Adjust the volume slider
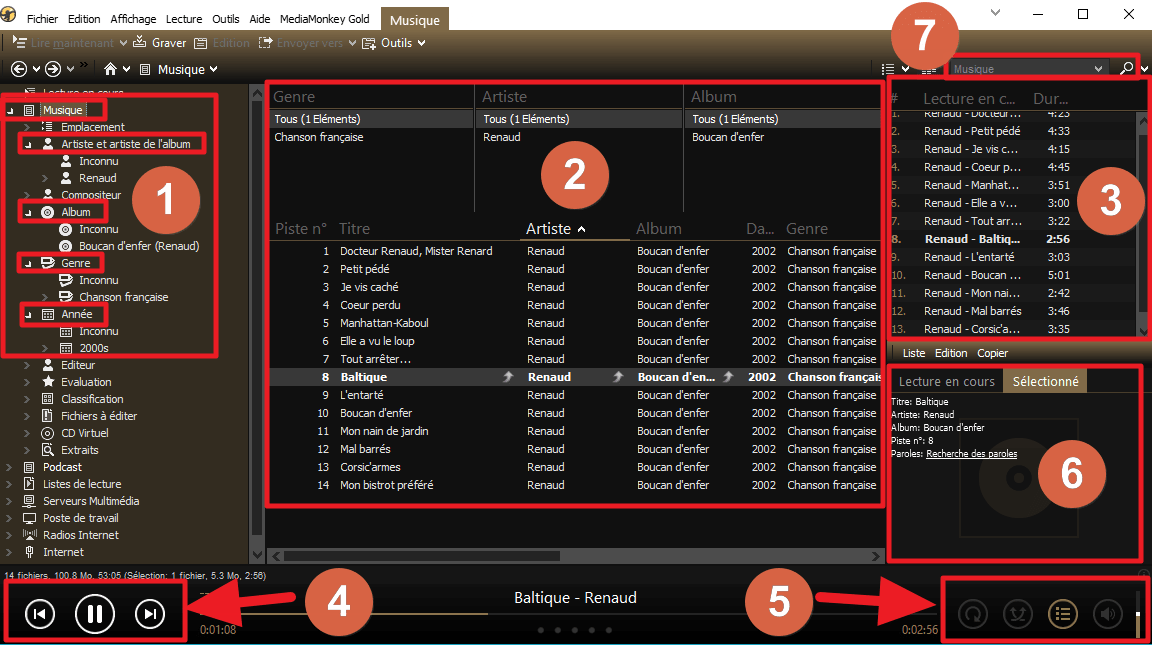Screen dimensions: 1152x645 pyautogui.click(x=1138, y=614)
